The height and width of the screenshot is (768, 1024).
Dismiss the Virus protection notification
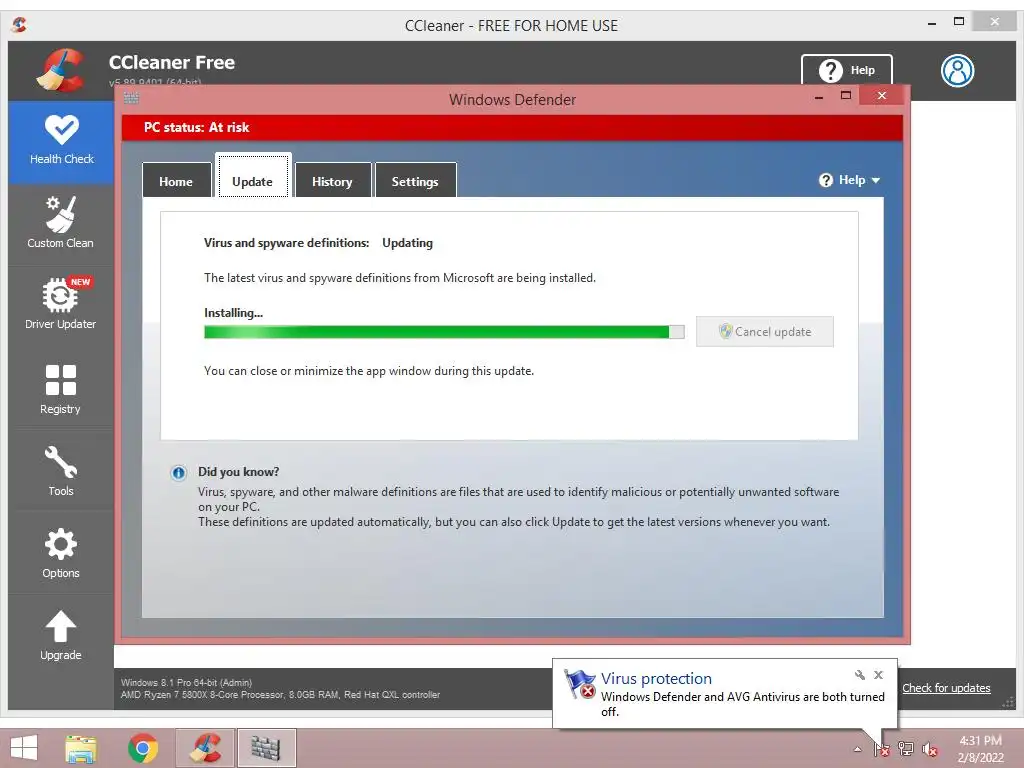click(x=878, y=675)
